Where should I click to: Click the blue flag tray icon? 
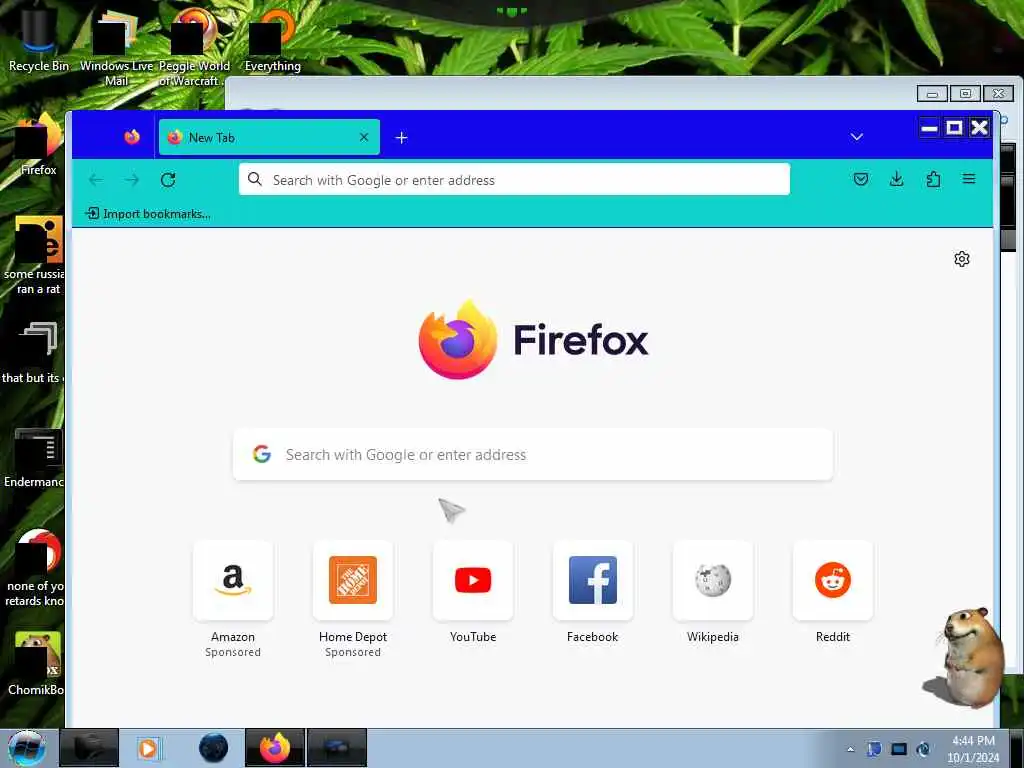click(874, 749)
